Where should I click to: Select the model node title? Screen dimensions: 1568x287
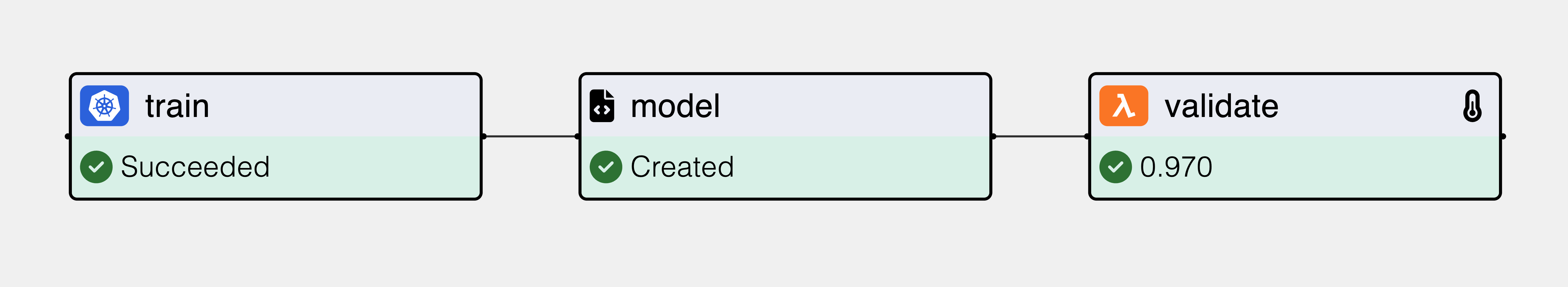(x=675, y=107)
